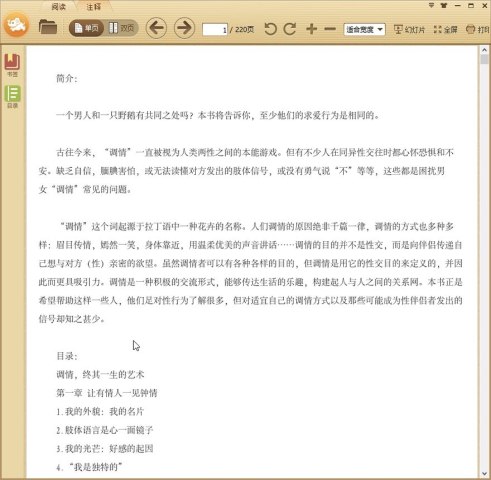Rotate page clockwise
The width and height of the screenshot is (491, 480).
290,29
